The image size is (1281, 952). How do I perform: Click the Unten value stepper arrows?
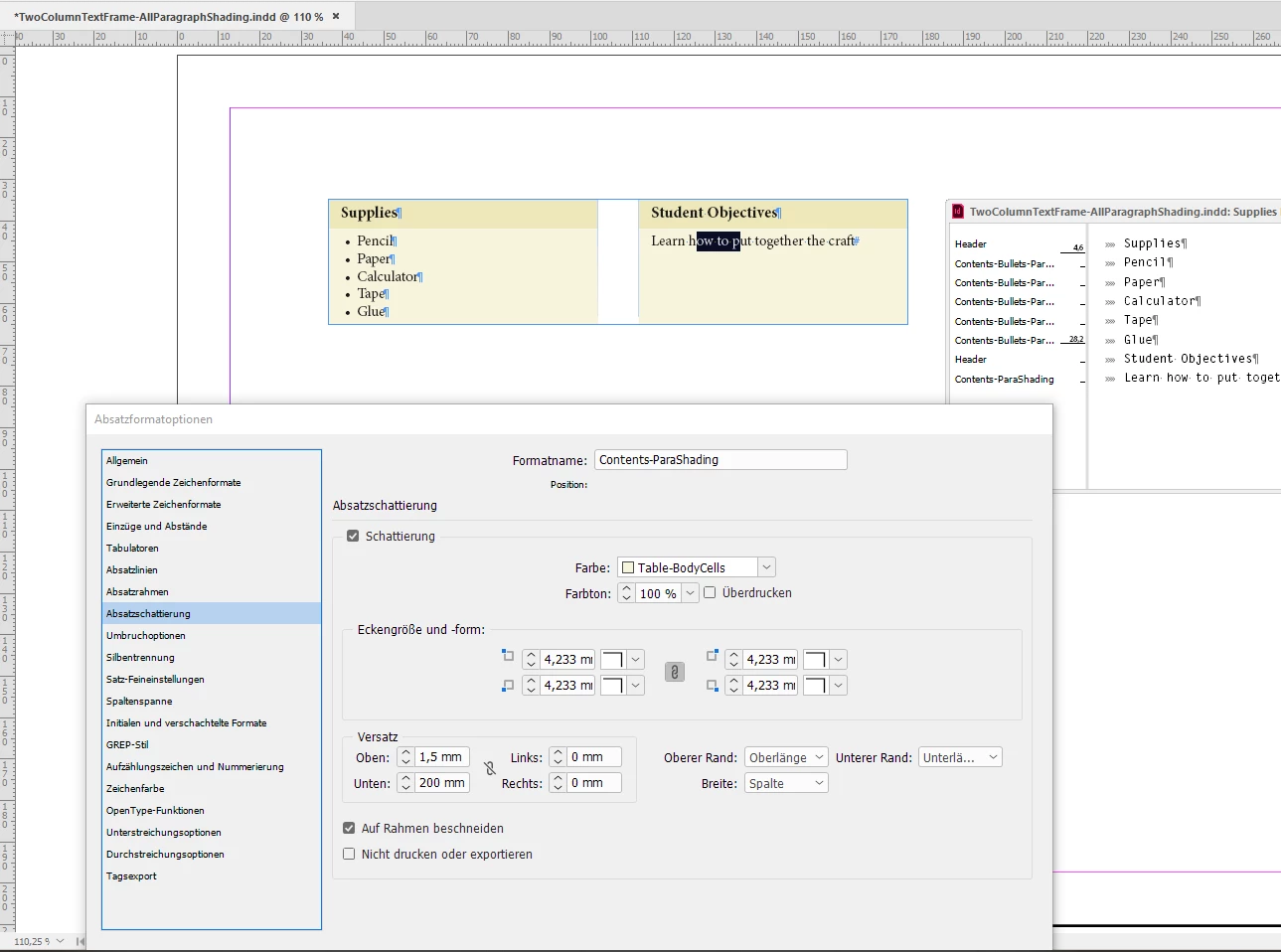coord(405,783)
